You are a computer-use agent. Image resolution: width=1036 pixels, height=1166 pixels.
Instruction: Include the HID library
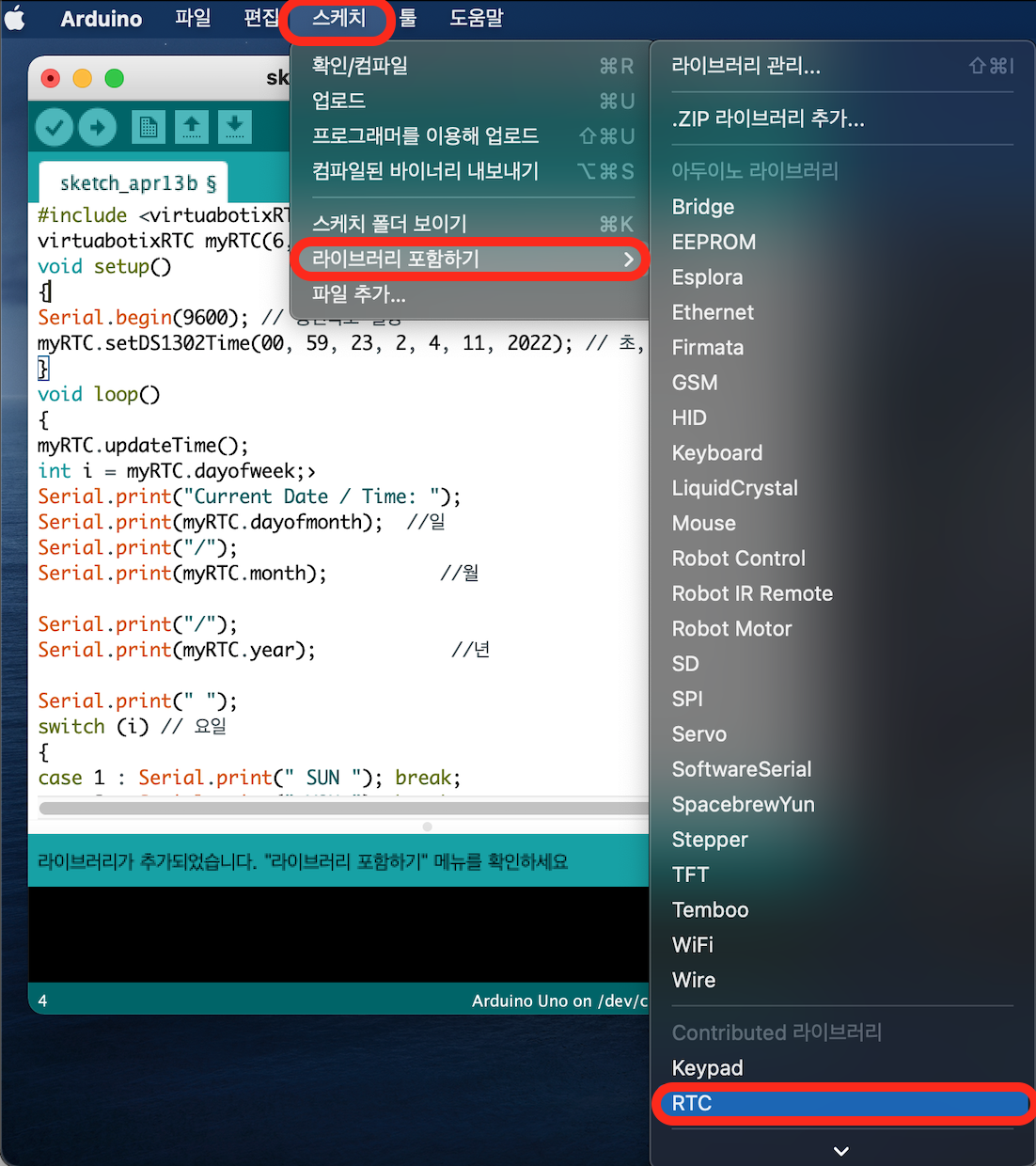pos(842,418)
